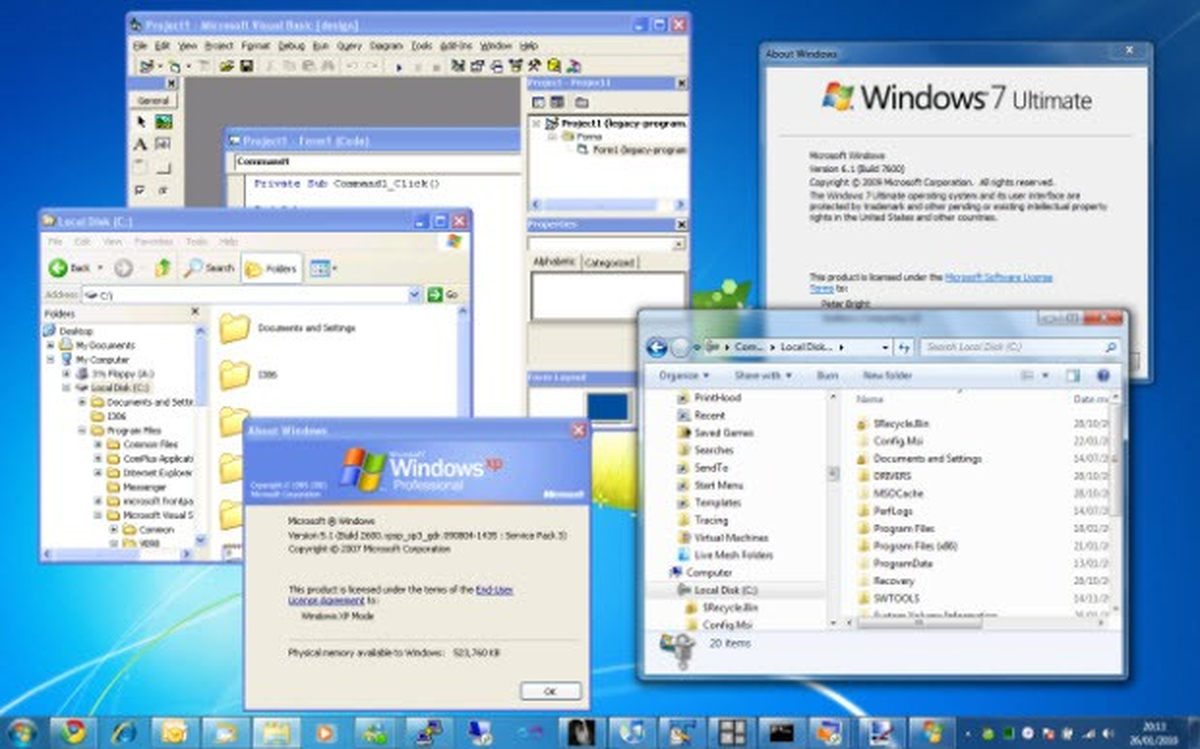Click Open Project icon in Visual Basic toolbar
This screenshot has height=749, width=1200.
(x=227, y=67)
